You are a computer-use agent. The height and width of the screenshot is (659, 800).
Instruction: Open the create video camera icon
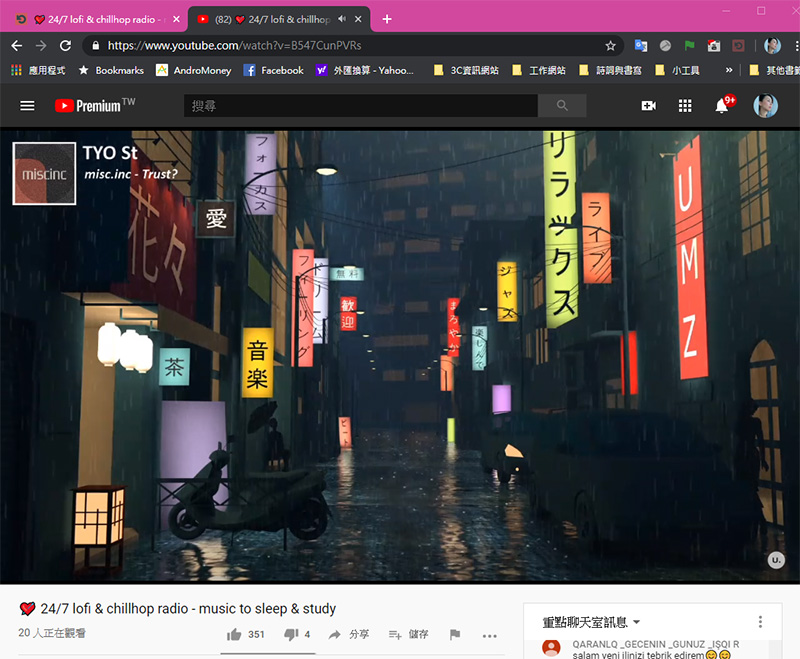[648, 105]
